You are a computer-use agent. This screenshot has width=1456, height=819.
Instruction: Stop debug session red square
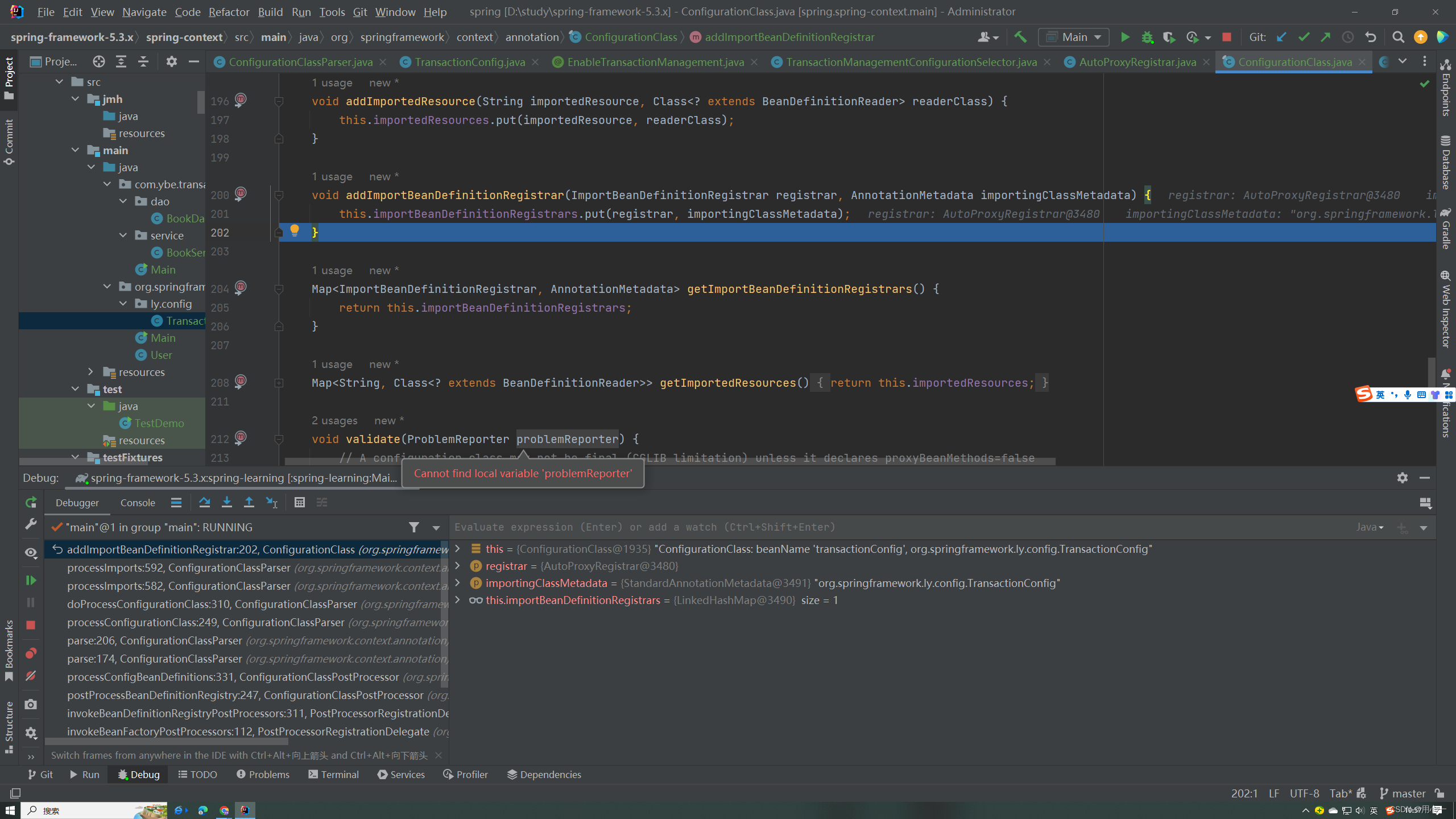pos(31,625)
